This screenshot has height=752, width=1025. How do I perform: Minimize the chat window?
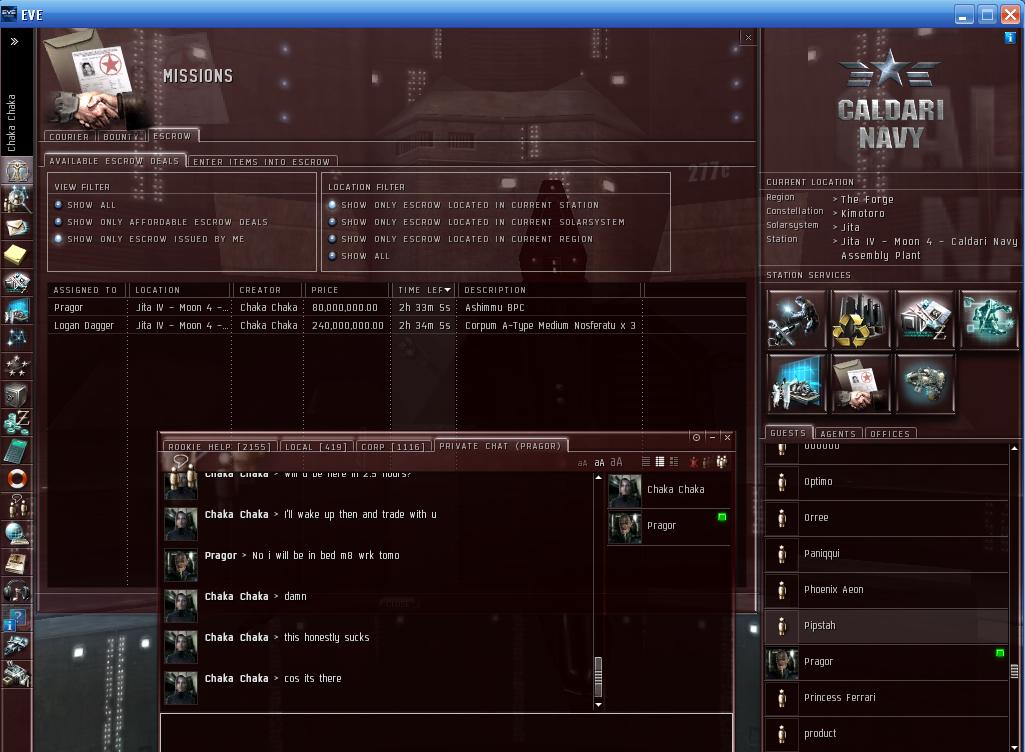pyautogui.click(x=713, y=437)
